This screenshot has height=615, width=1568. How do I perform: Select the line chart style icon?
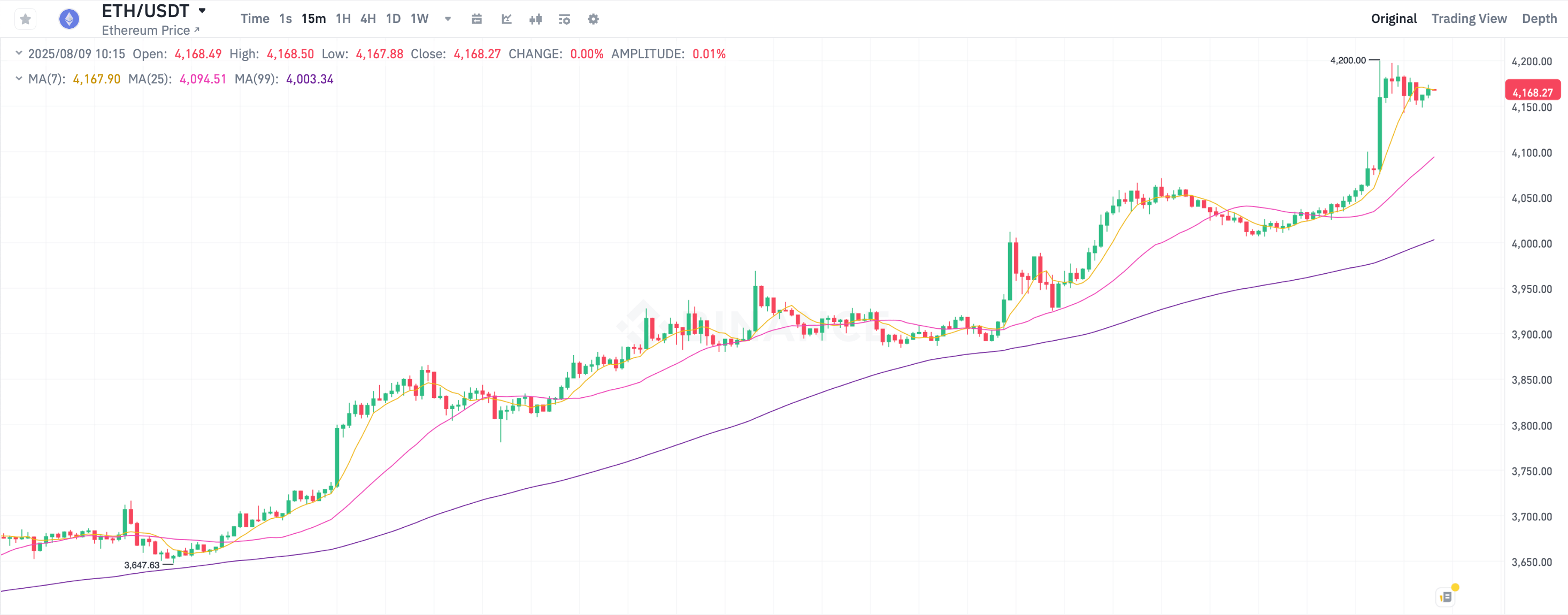[506, 19]
